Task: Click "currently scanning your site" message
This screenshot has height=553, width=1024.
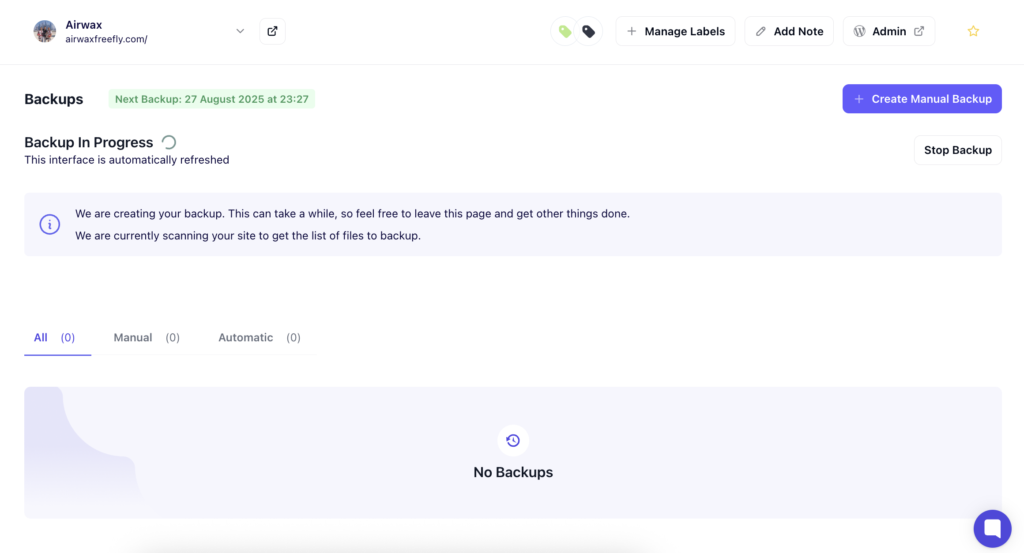Action: pos(248,236)
